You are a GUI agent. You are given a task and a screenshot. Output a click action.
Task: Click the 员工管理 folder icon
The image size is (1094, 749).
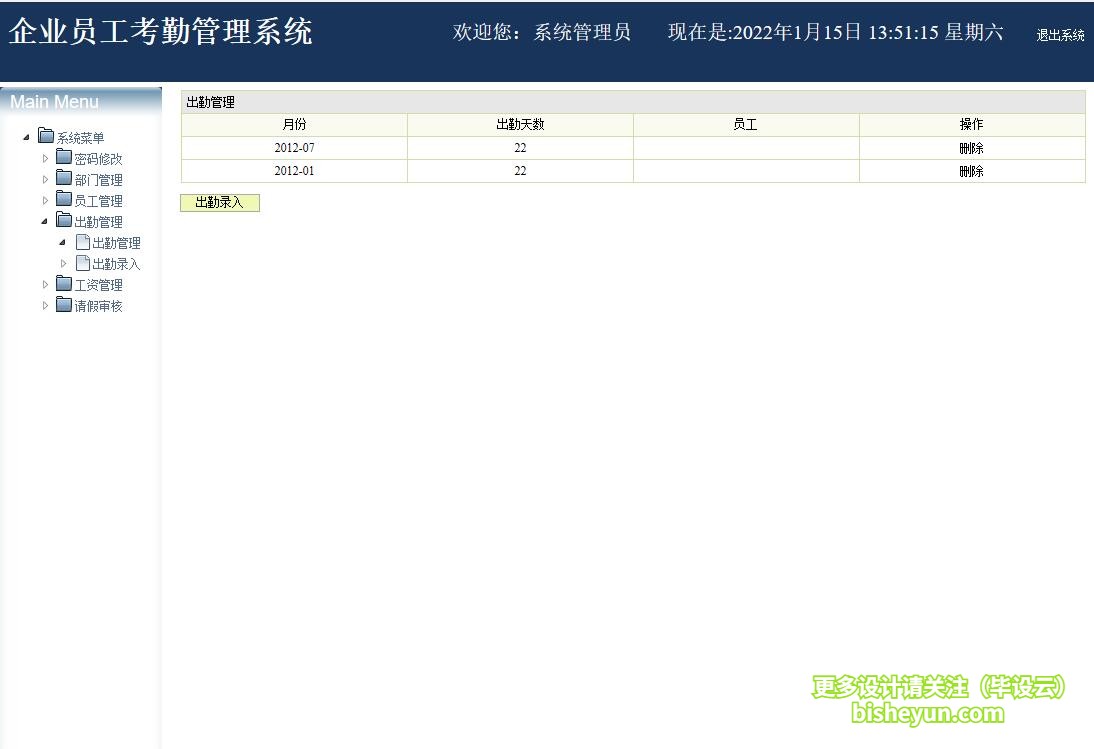click(x=64, y=200)
